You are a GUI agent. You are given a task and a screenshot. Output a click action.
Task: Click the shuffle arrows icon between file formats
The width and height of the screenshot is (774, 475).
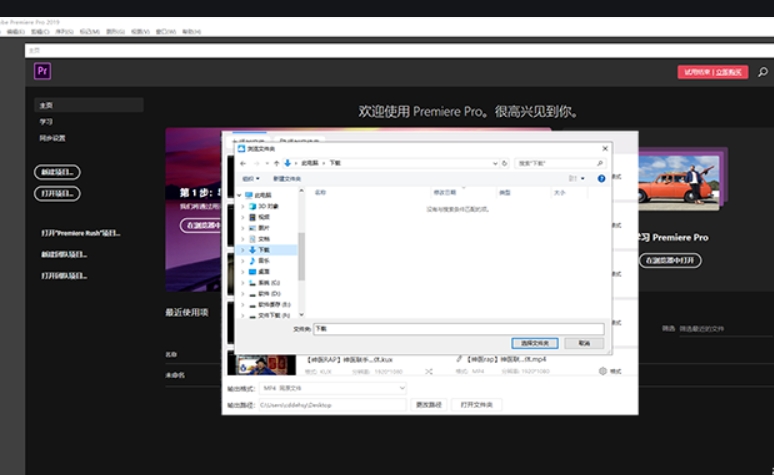coord(428,371)
